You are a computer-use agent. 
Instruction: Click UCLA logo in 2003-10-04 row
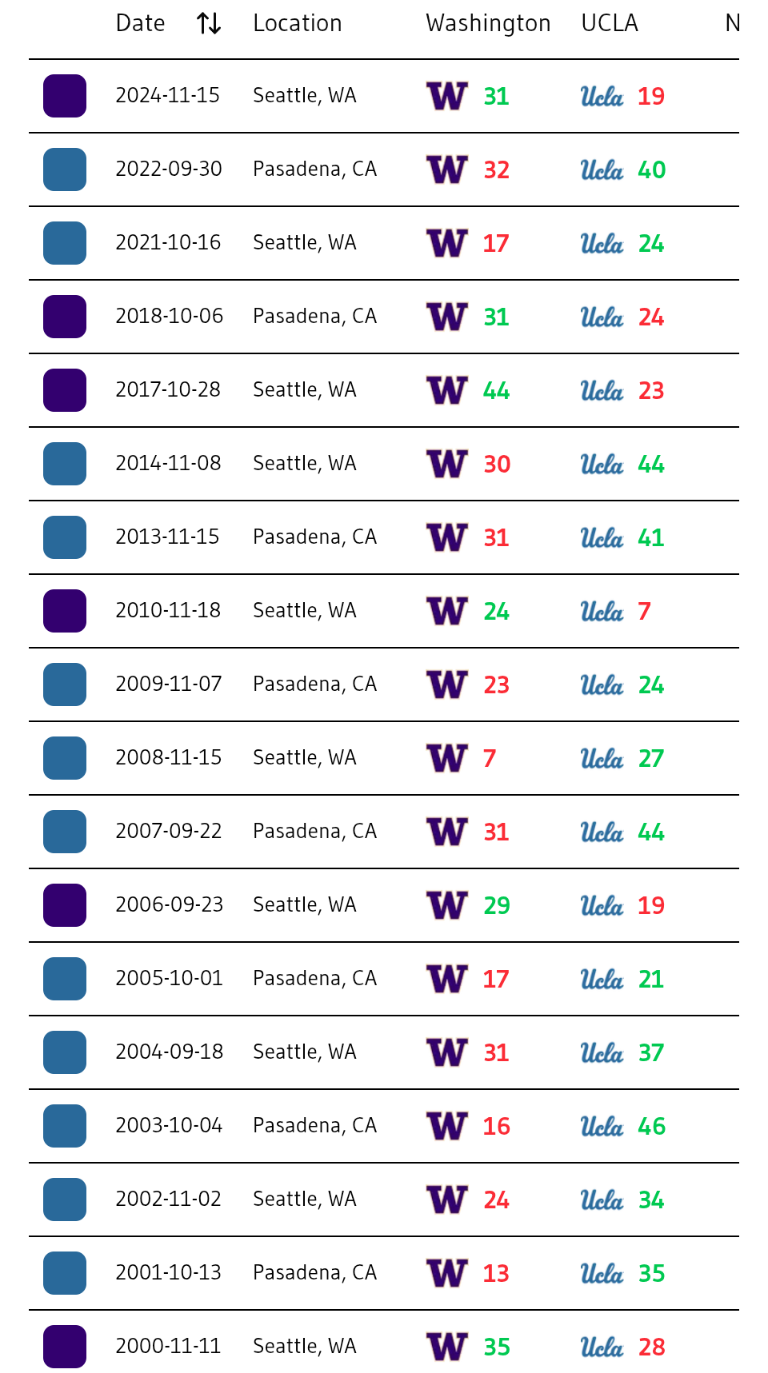tap(602, 1126)
